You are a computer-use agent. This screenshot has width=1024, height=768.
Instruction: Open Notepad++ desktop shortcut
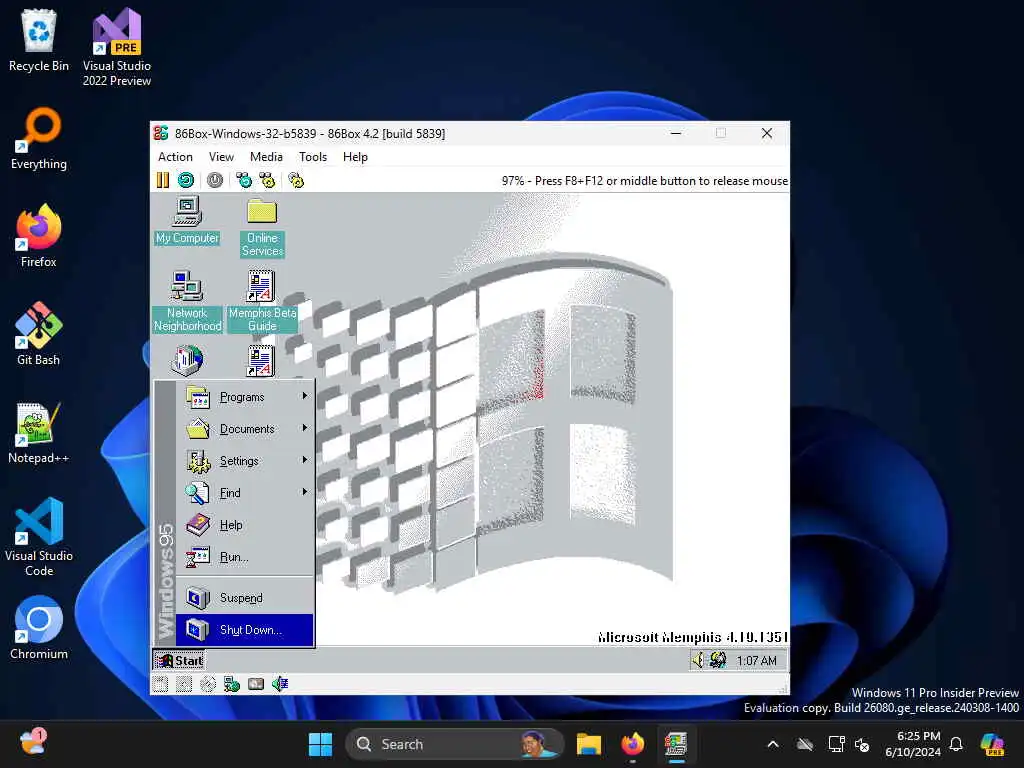[39, 432]
